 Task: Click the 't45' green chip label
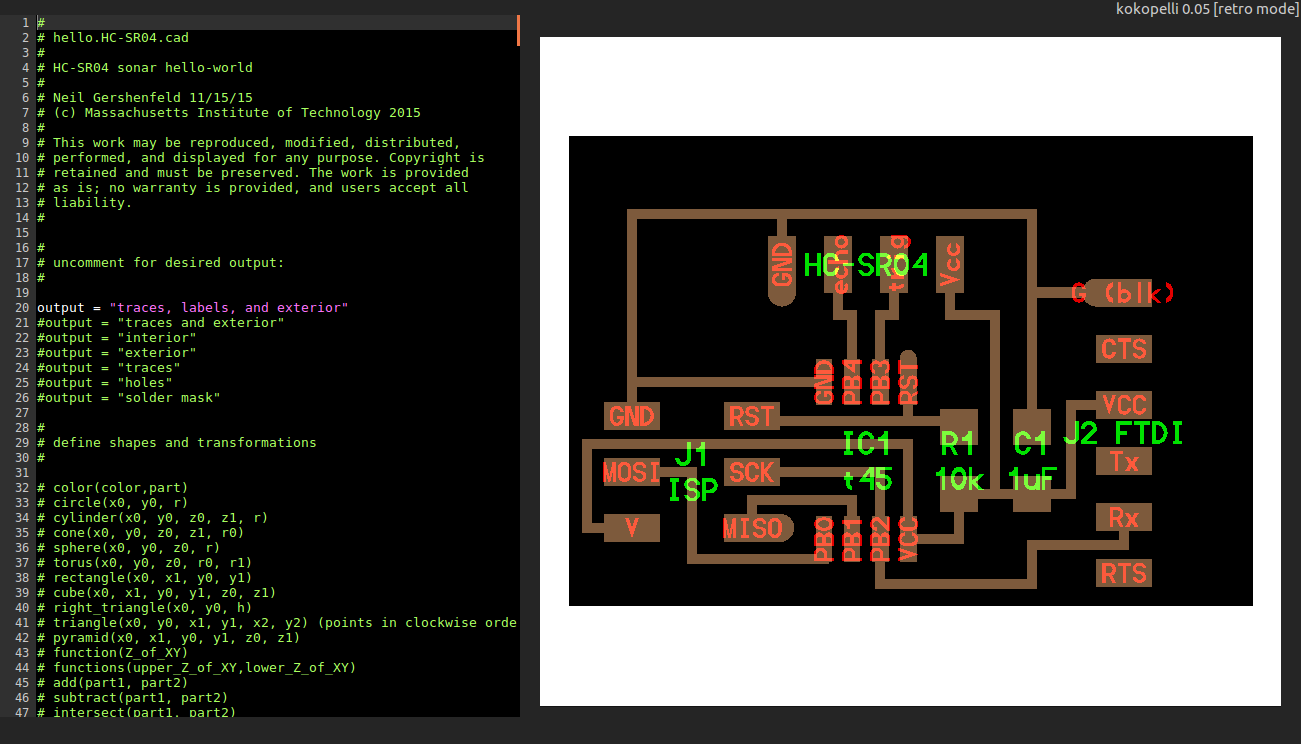867,479
